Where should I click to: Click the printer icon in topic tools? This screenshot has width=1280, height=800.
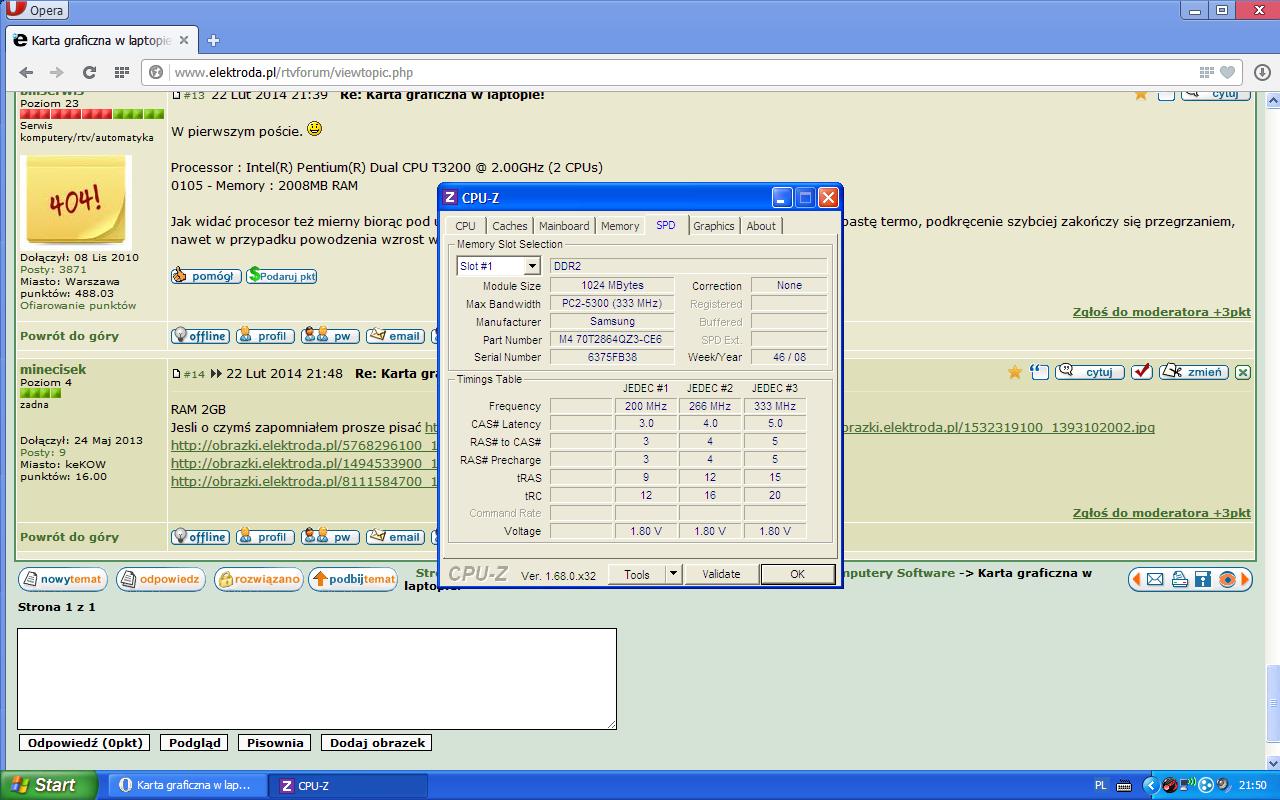[x=1179, y=579]
